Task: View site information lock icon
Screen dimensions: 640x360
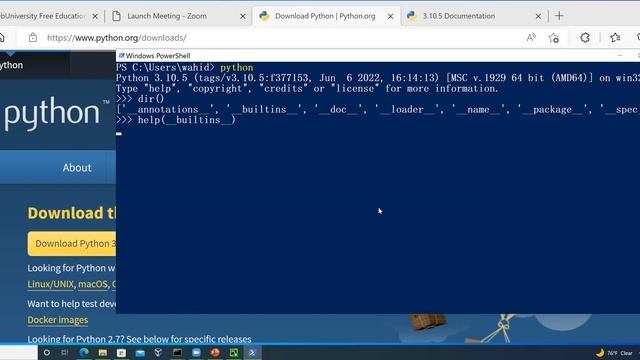Action: point(33,38)
